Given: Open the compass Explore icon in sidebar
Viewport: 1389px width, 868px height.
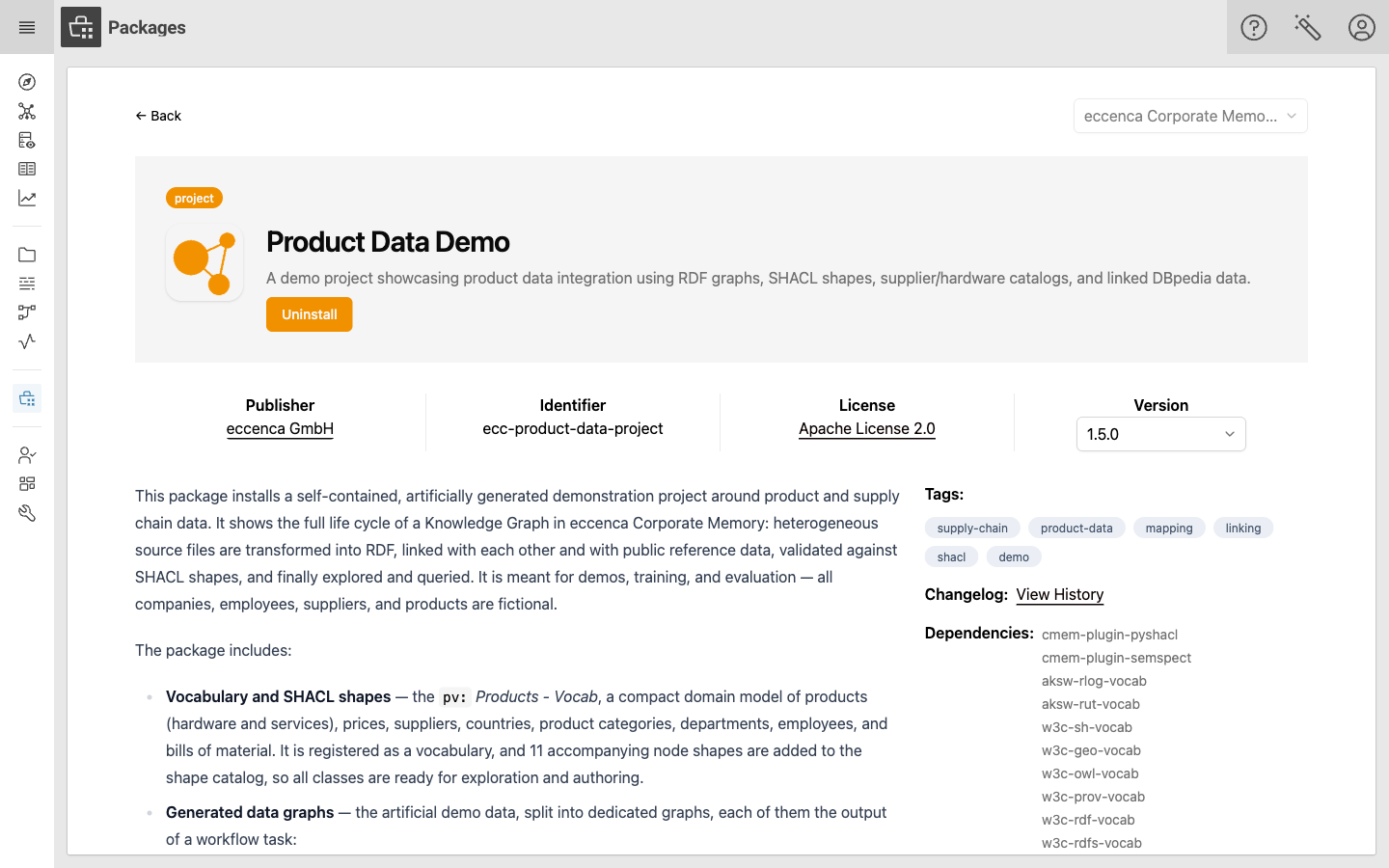Looking at the screenshot, I should [x=27, y=83].
